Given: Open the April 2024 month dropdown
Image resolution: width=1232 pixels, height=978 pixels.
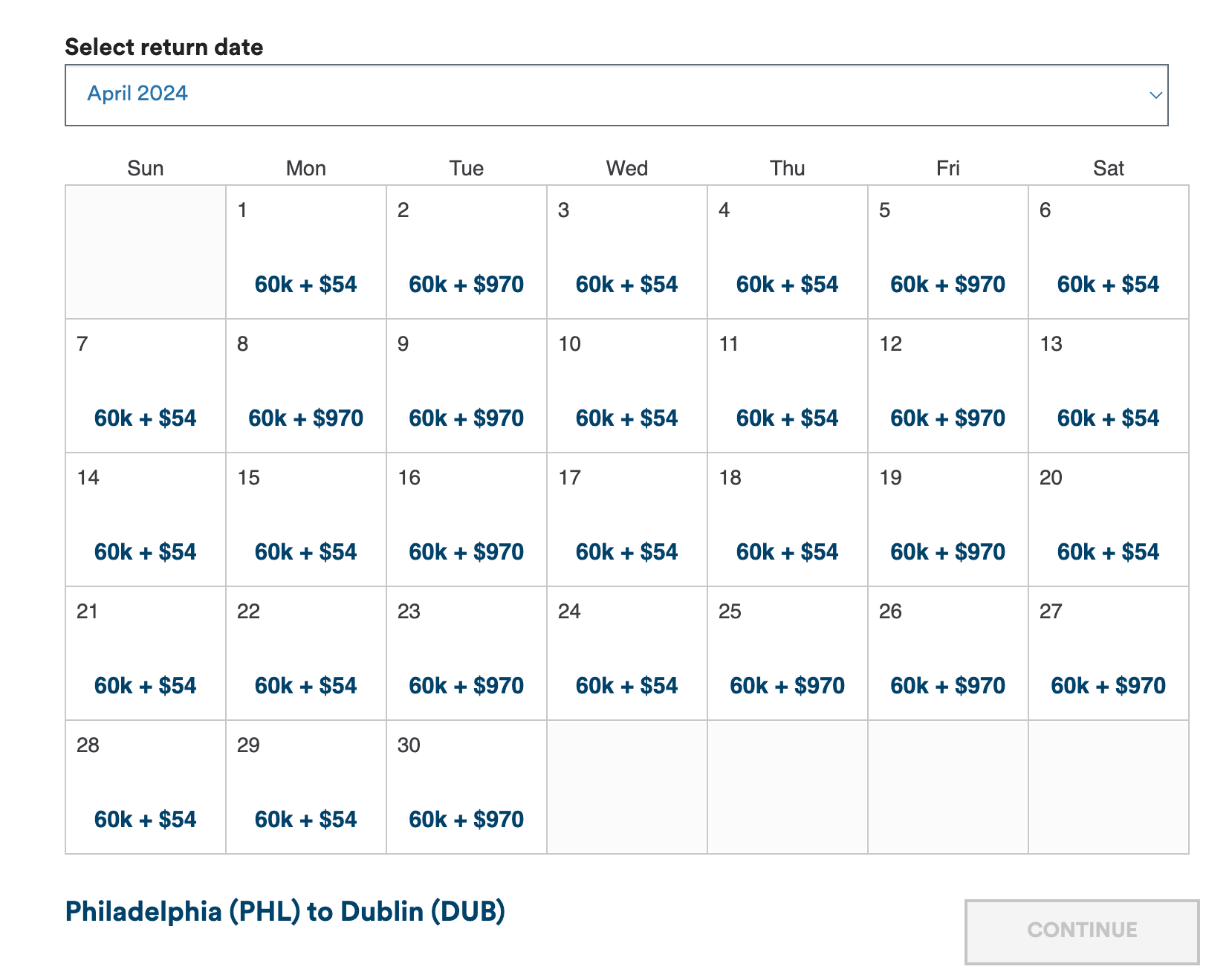Looking at the screenshot, I should [615, 95].
